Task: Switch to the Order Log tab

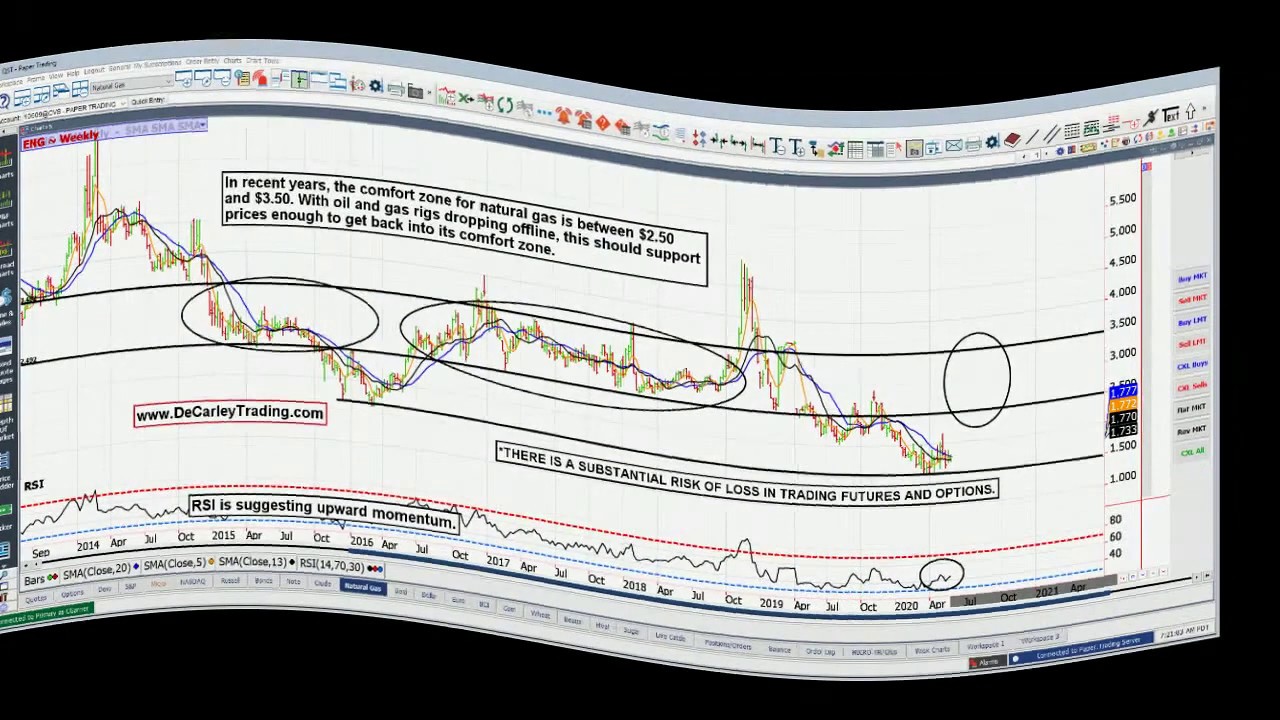Action: pos(820,651)
